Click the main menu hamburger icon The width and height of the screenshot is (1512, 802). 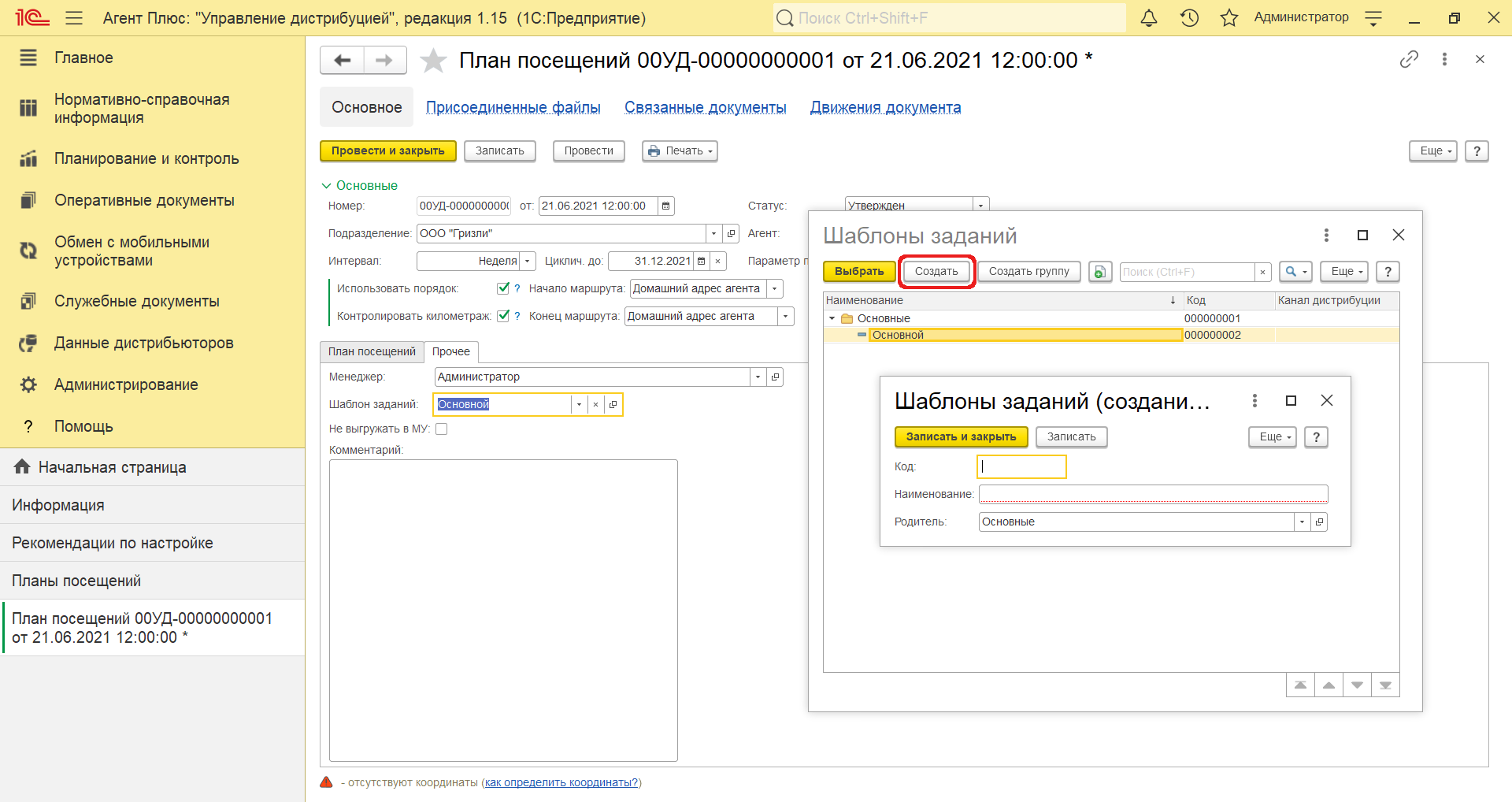coord(74,17)
